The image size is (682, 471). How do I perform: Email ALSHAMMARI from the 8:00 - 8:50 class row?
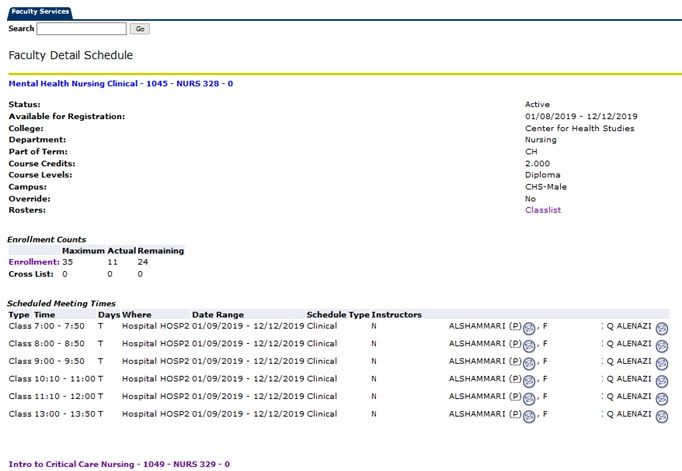pyautogui.click(x=529, y=346)
